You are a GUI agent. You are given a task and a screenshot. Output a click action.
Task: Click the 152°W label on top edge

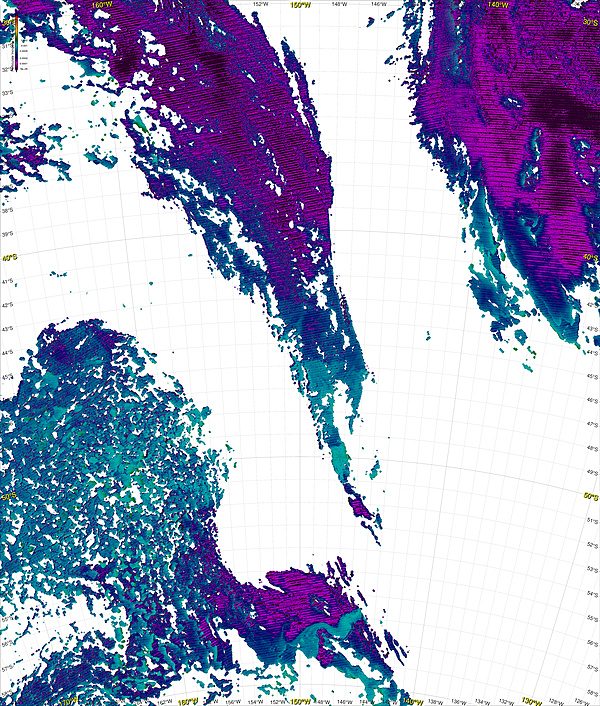[x=261, y=5]
